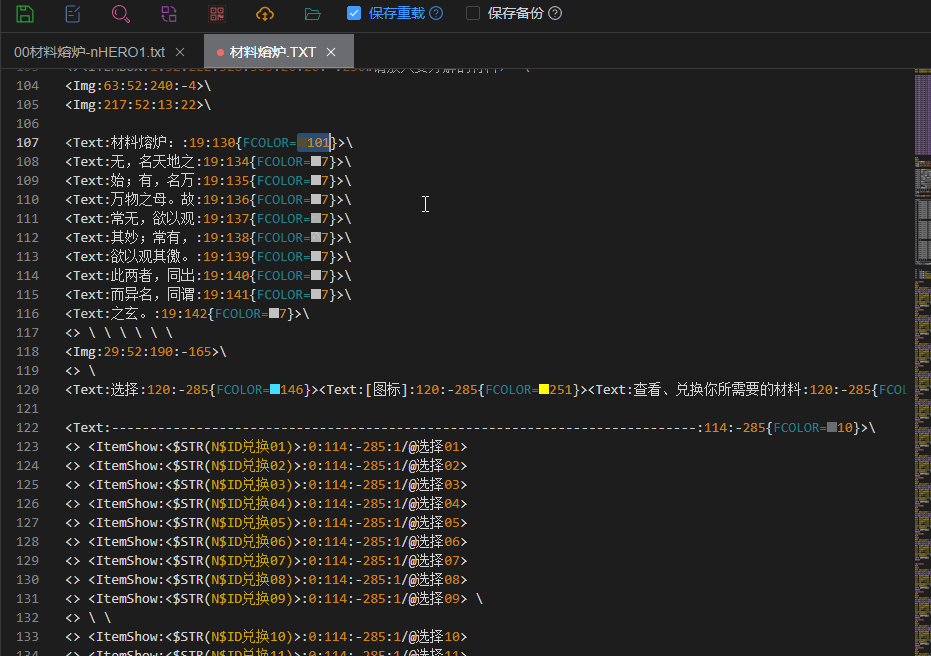931x656 pixels.
Task: Uncheck the 保存重载 checkbox
Action: 354,13
